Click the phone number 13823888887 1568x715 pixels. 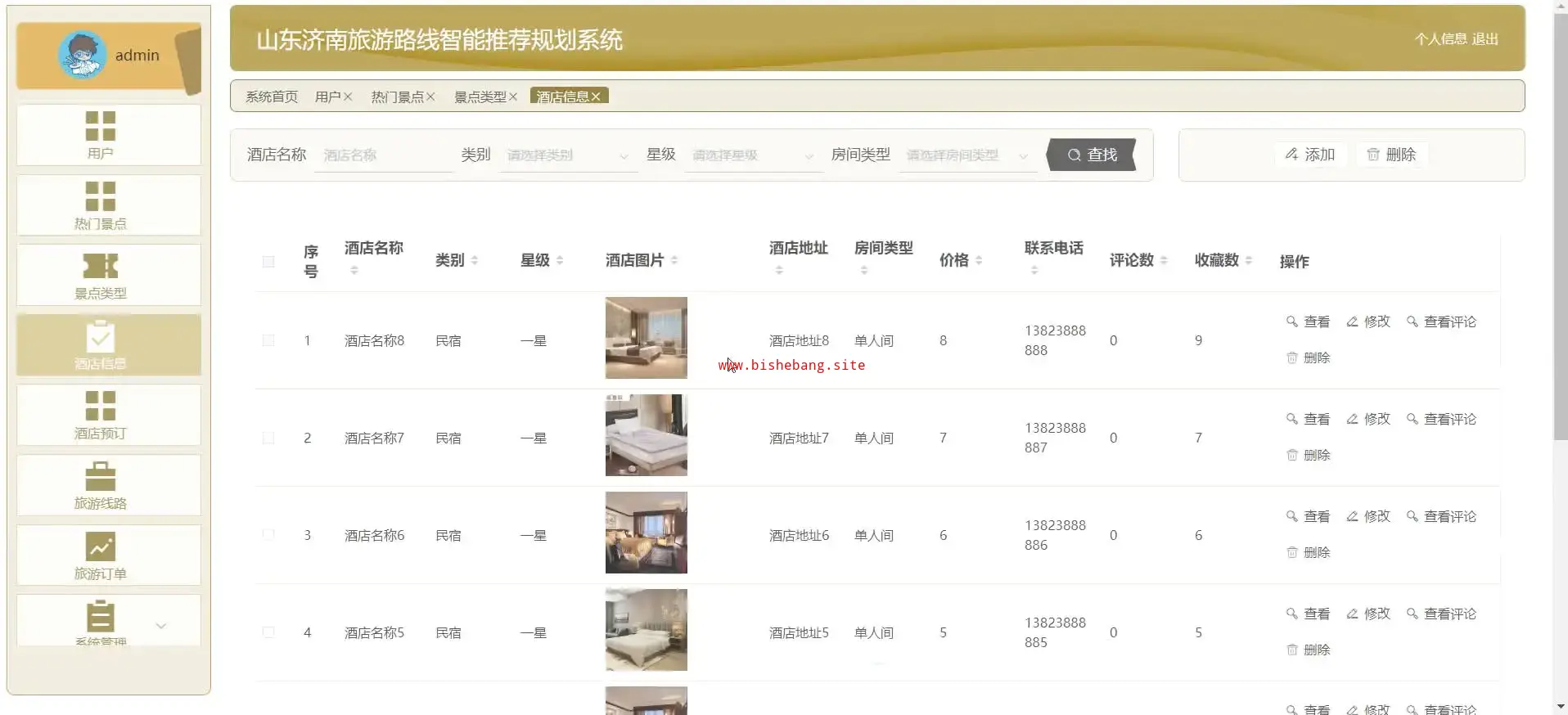coord(1055,438)
